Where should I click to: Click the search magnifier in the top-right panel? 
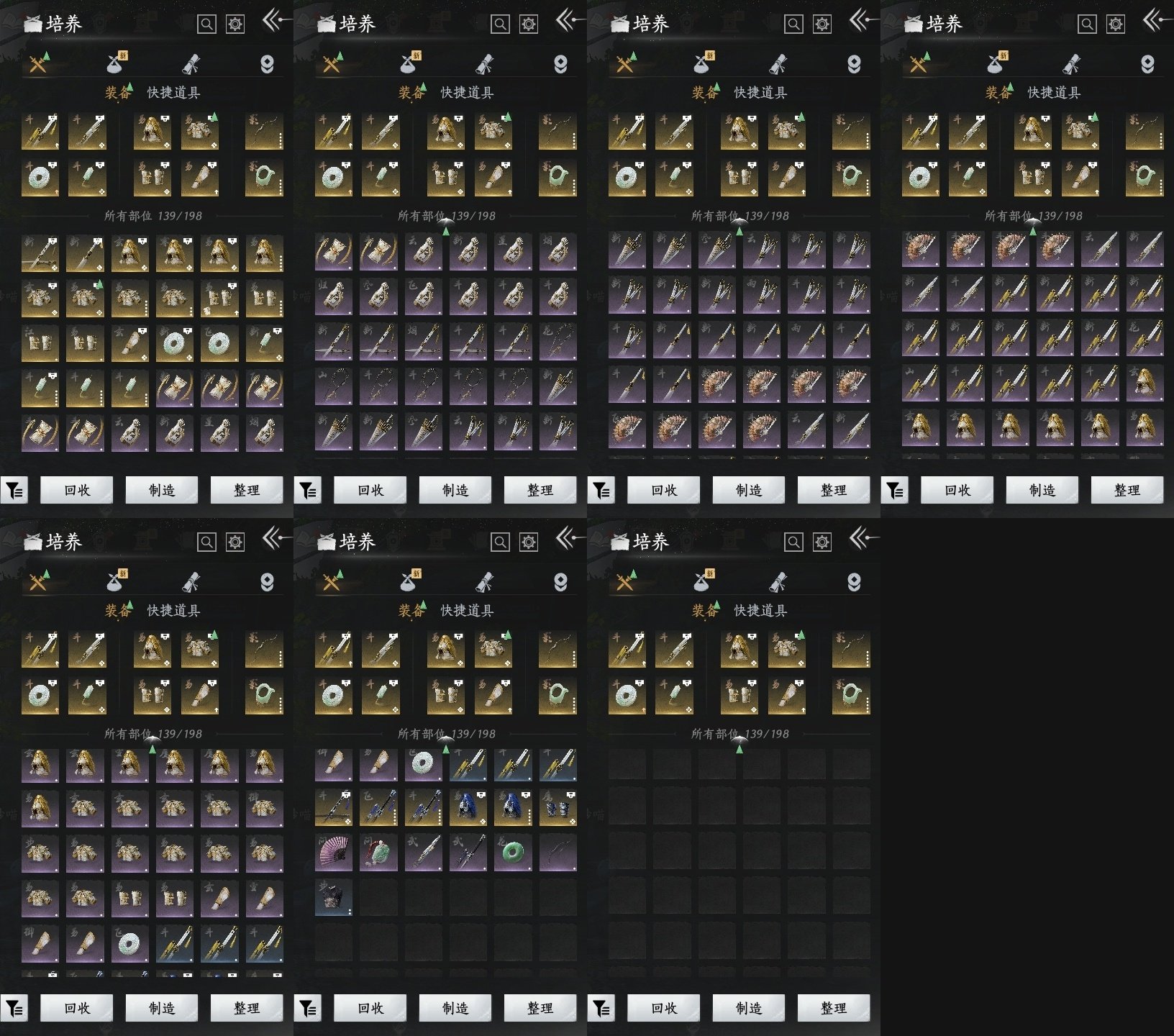[1087, 24]
